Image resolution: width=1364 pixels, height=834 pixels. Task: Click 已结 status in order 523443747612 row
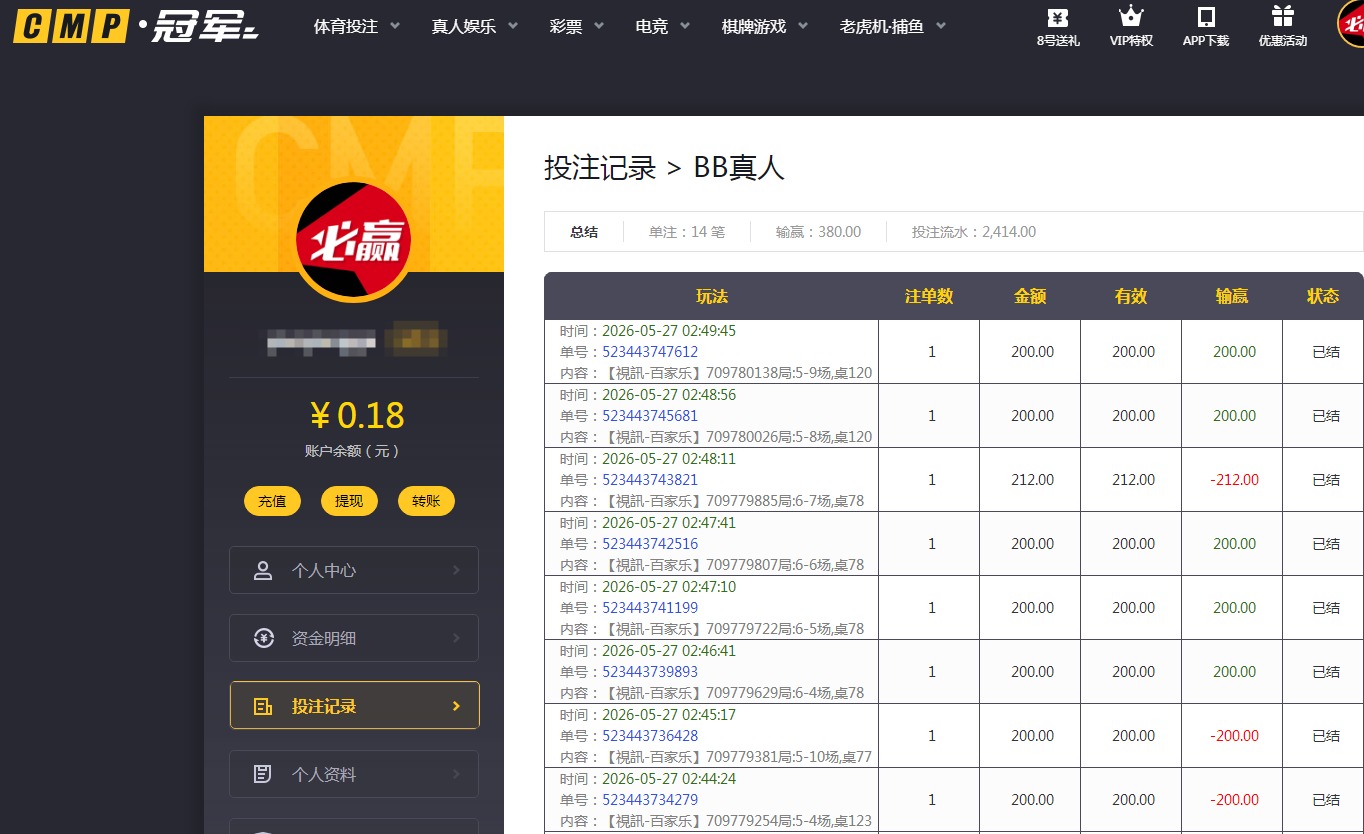click(x=1326, y=352)
